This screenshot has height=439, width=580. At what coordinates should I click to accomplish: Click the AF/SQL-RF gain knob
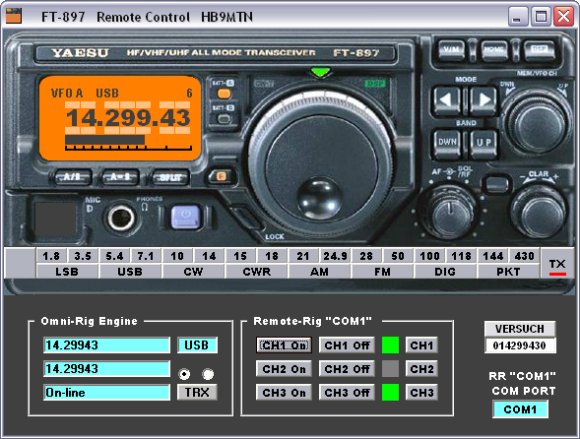(x=449, y=211)
